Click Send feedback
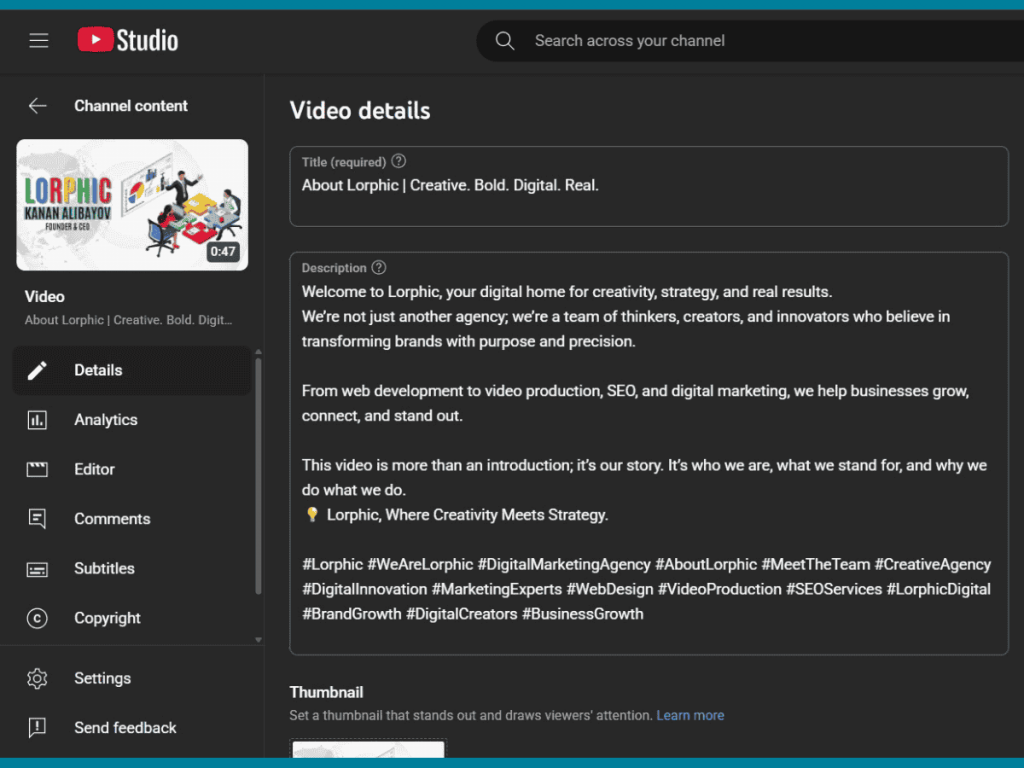 124,728
